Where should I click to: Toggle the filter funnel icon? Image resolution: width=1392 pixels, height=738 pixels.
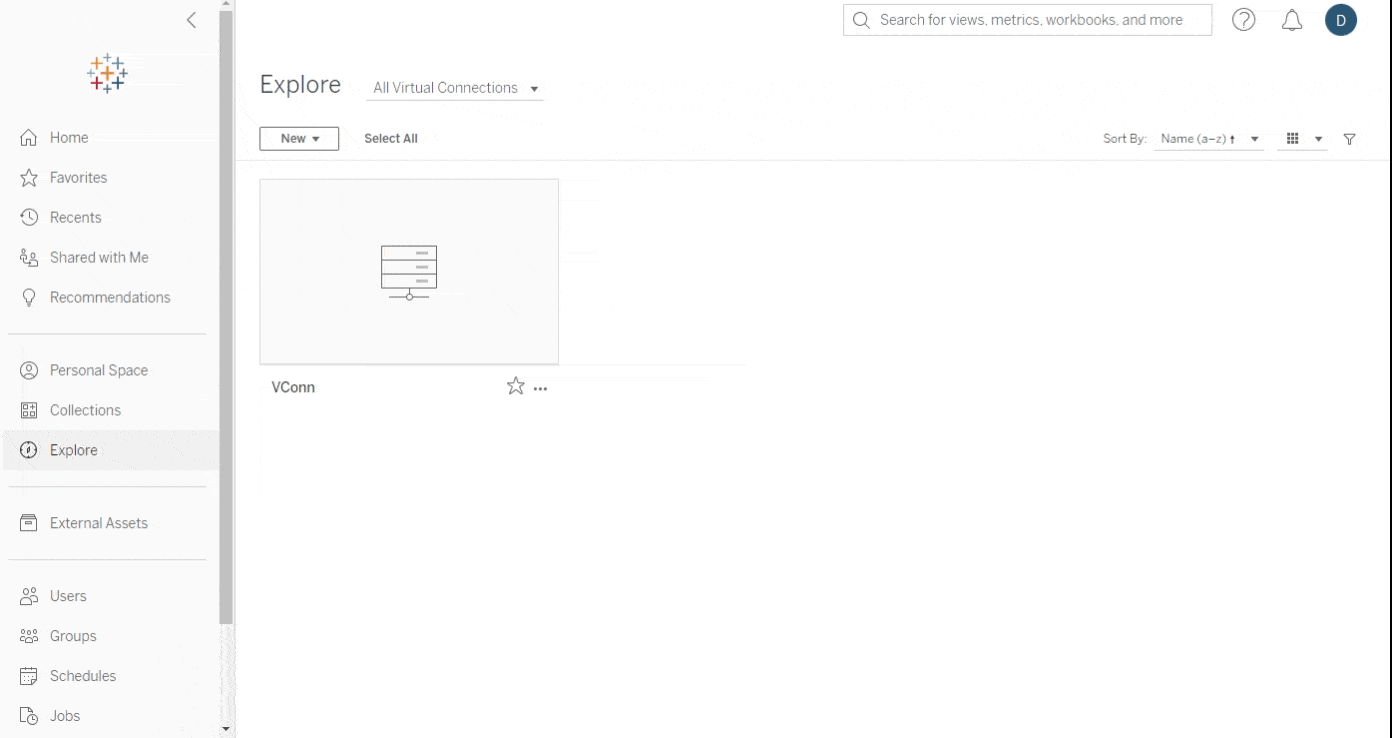1349,139
